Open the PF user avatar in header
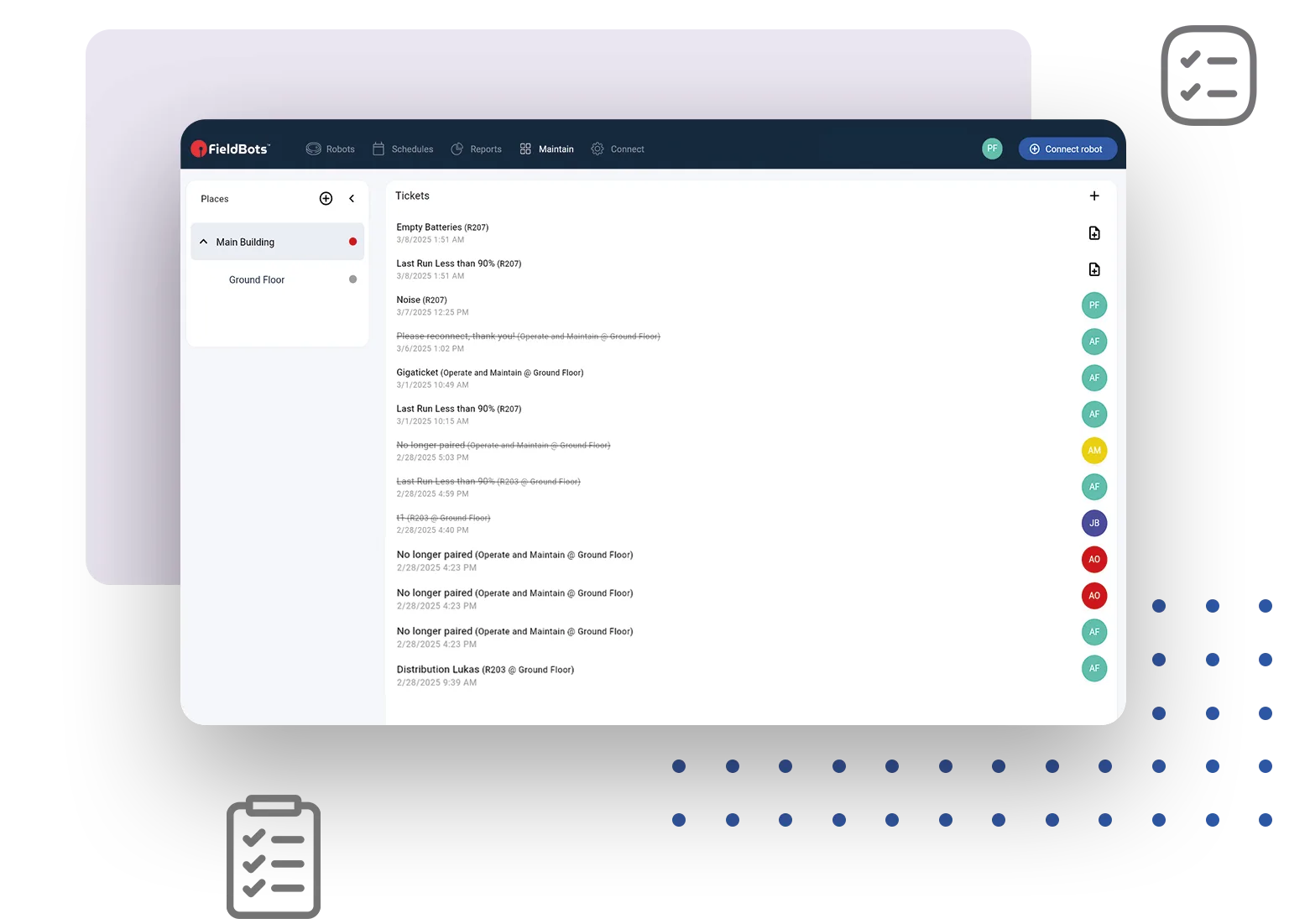This screenshot has height=924, width=1310. [x=992, y=149]
